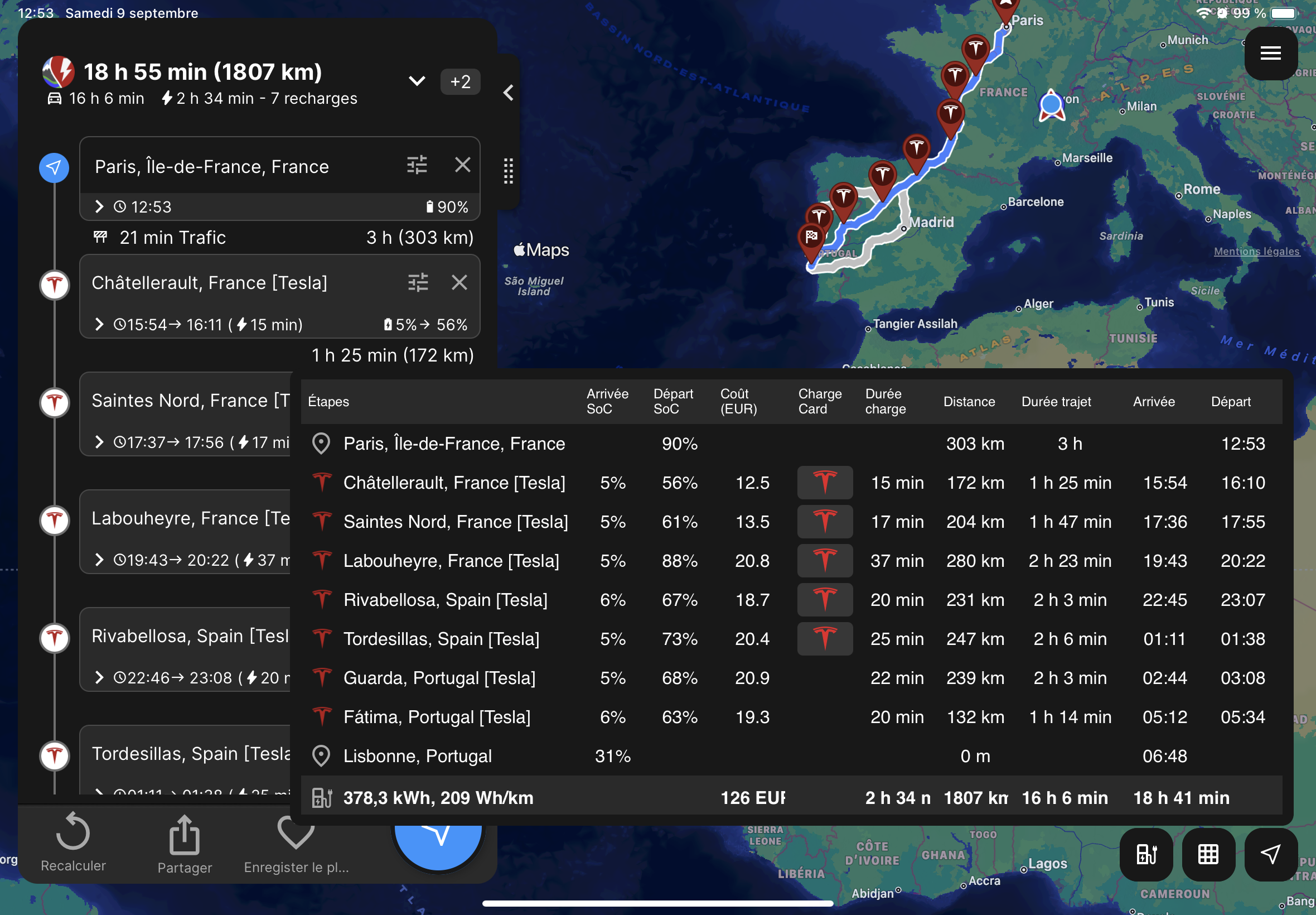
Task: Remove the Châtellerault Tesla waypoint
Action: coord(459,282)
